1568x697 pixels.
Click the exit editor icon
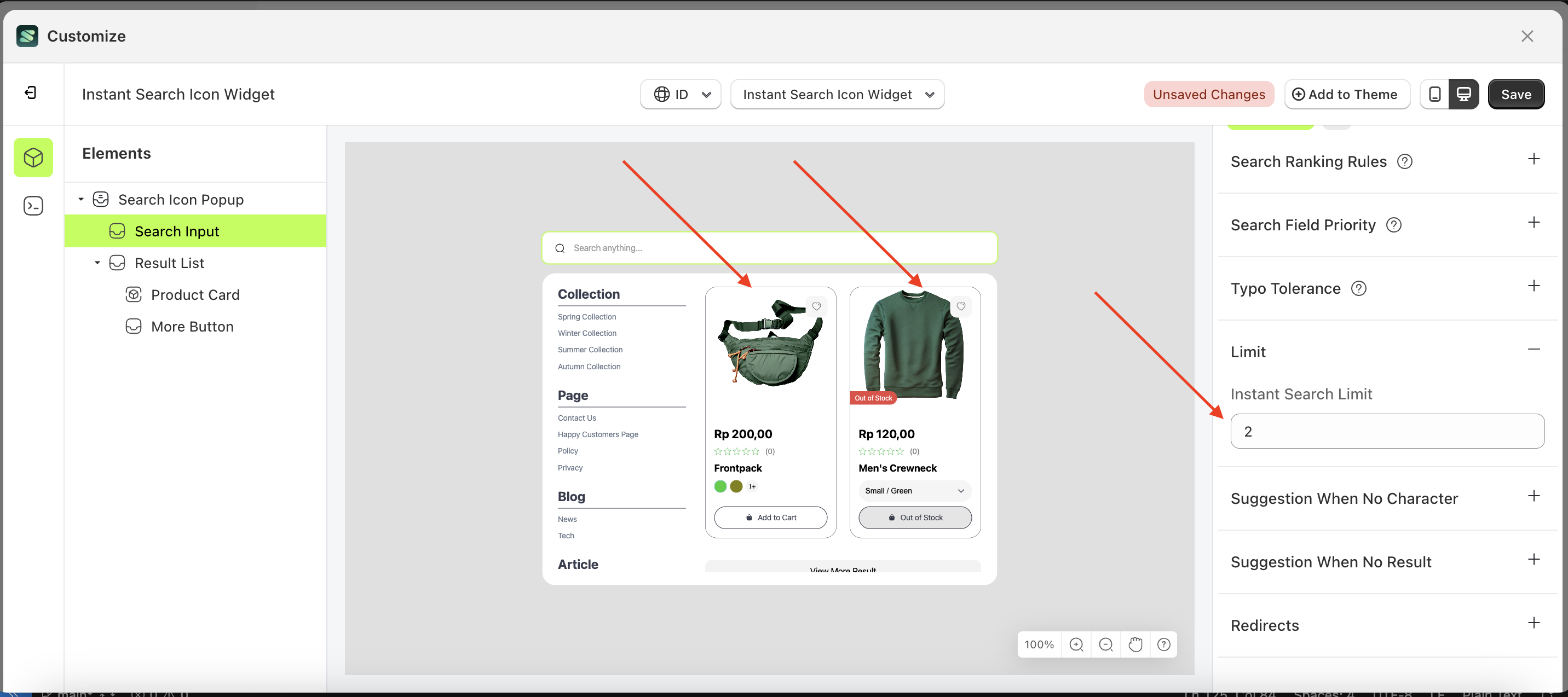point(31,92)
